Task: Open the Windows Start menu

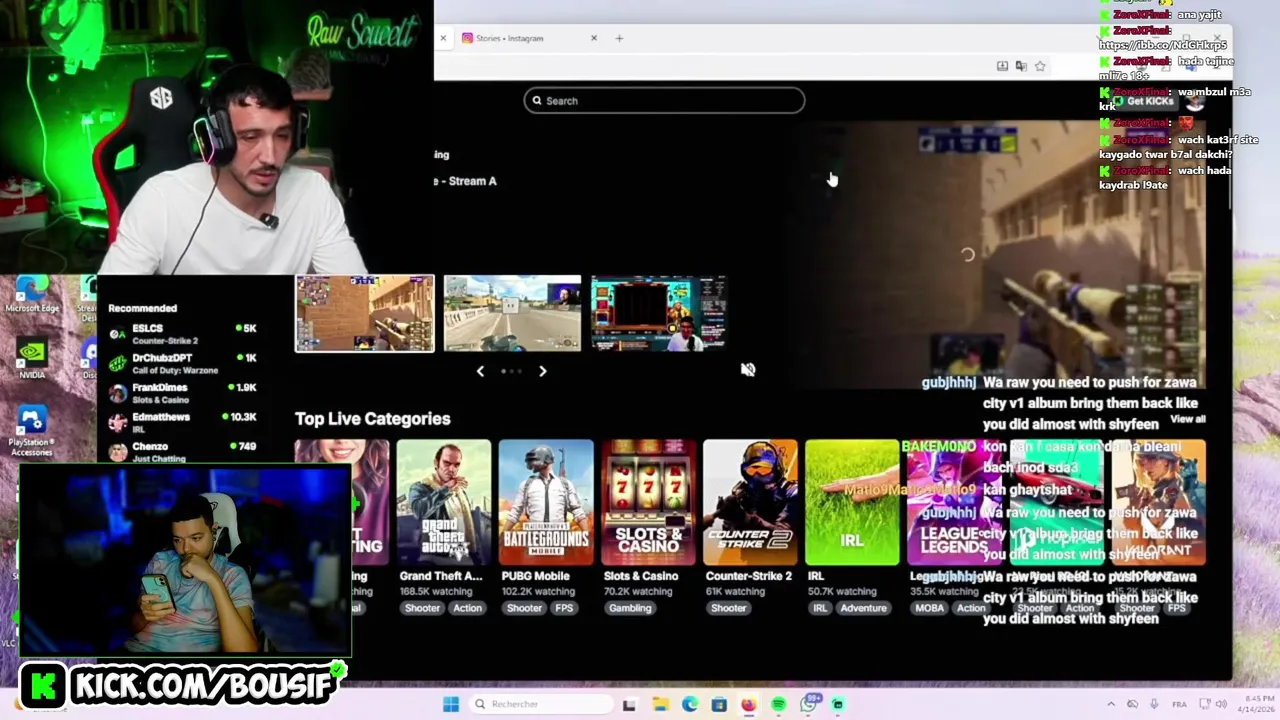Action: tap(451, 704)
